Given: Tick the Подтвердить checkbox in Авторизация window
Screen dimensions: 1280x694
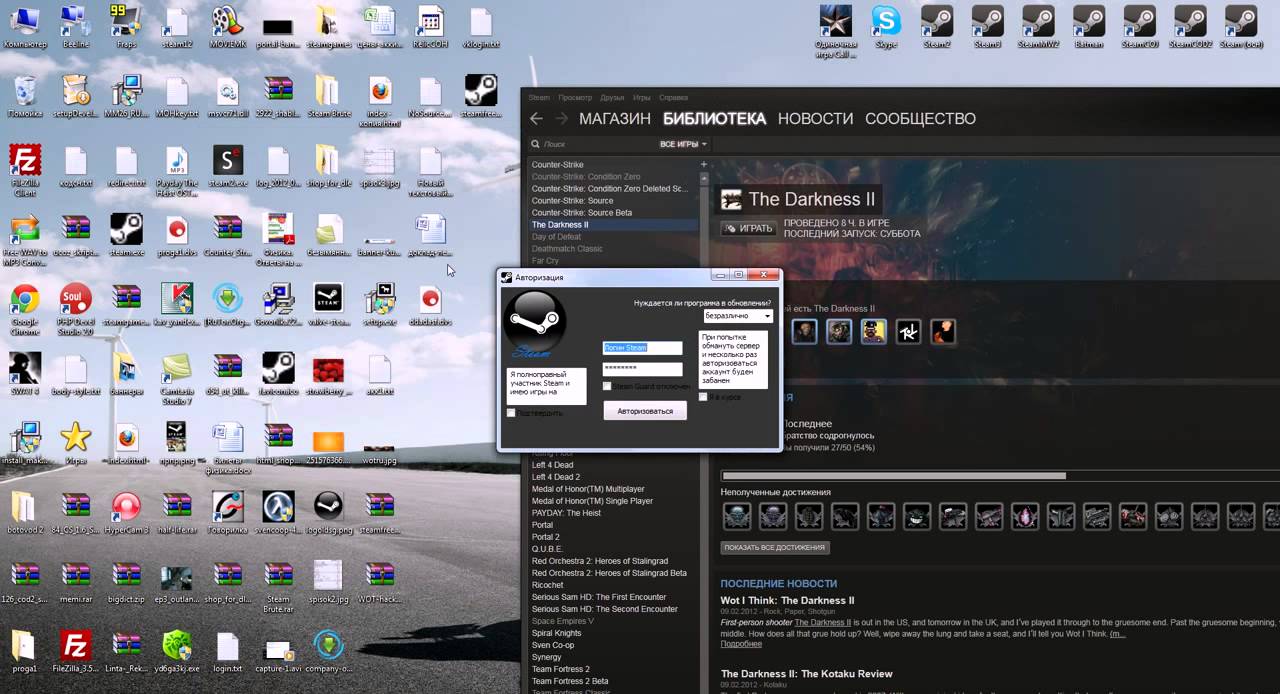Looking at the screenshot, I should [x=512, y=413].
